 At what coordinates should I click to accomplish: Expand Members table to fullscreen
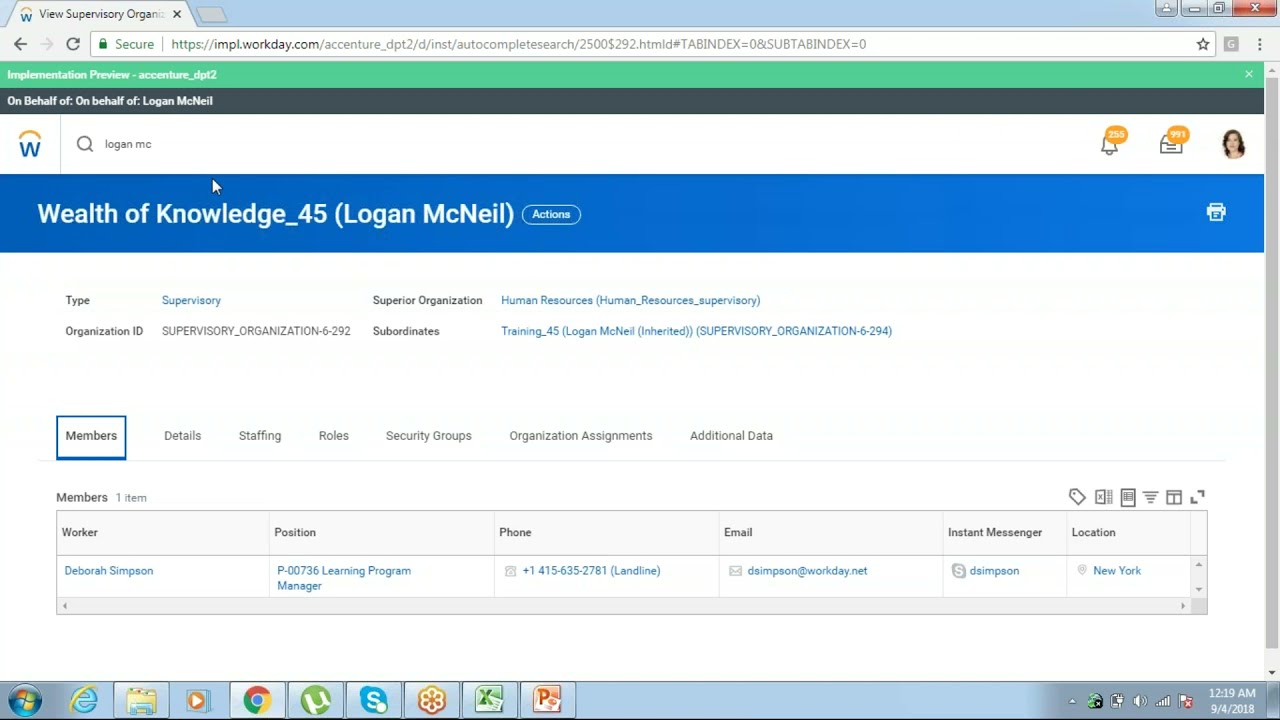[1197, 497]
